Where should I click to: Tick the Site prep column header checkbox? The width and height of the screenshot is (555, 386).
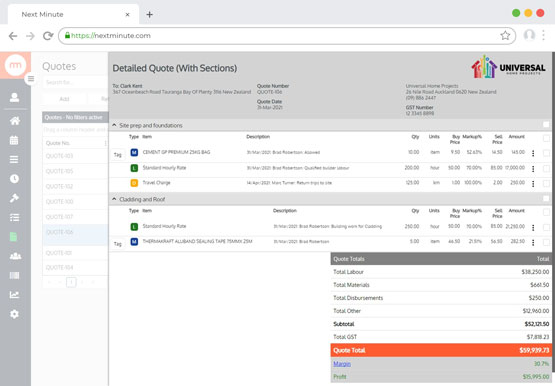(x=546, y=138)
